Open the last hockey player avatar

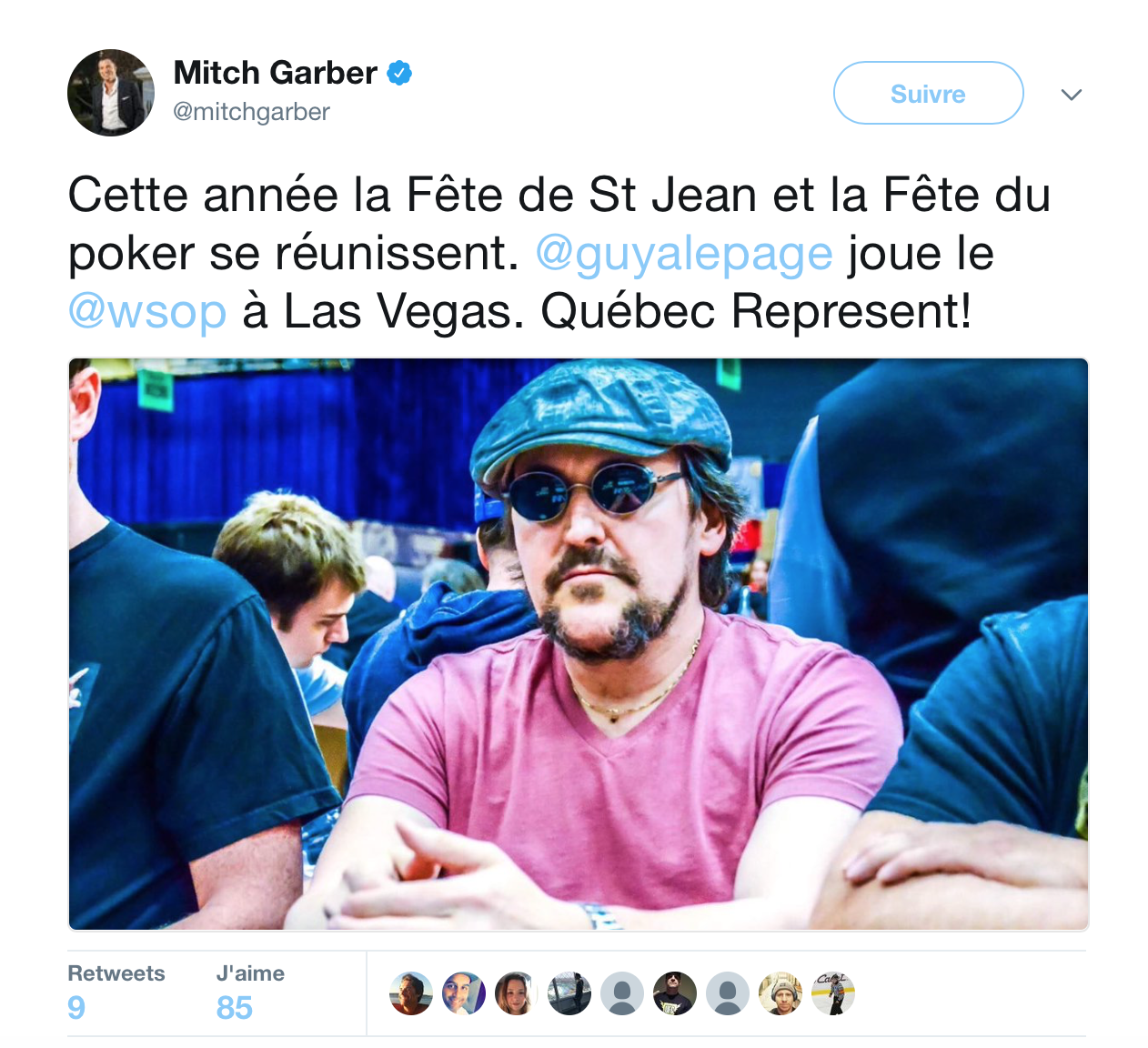(x=833, y=993)
